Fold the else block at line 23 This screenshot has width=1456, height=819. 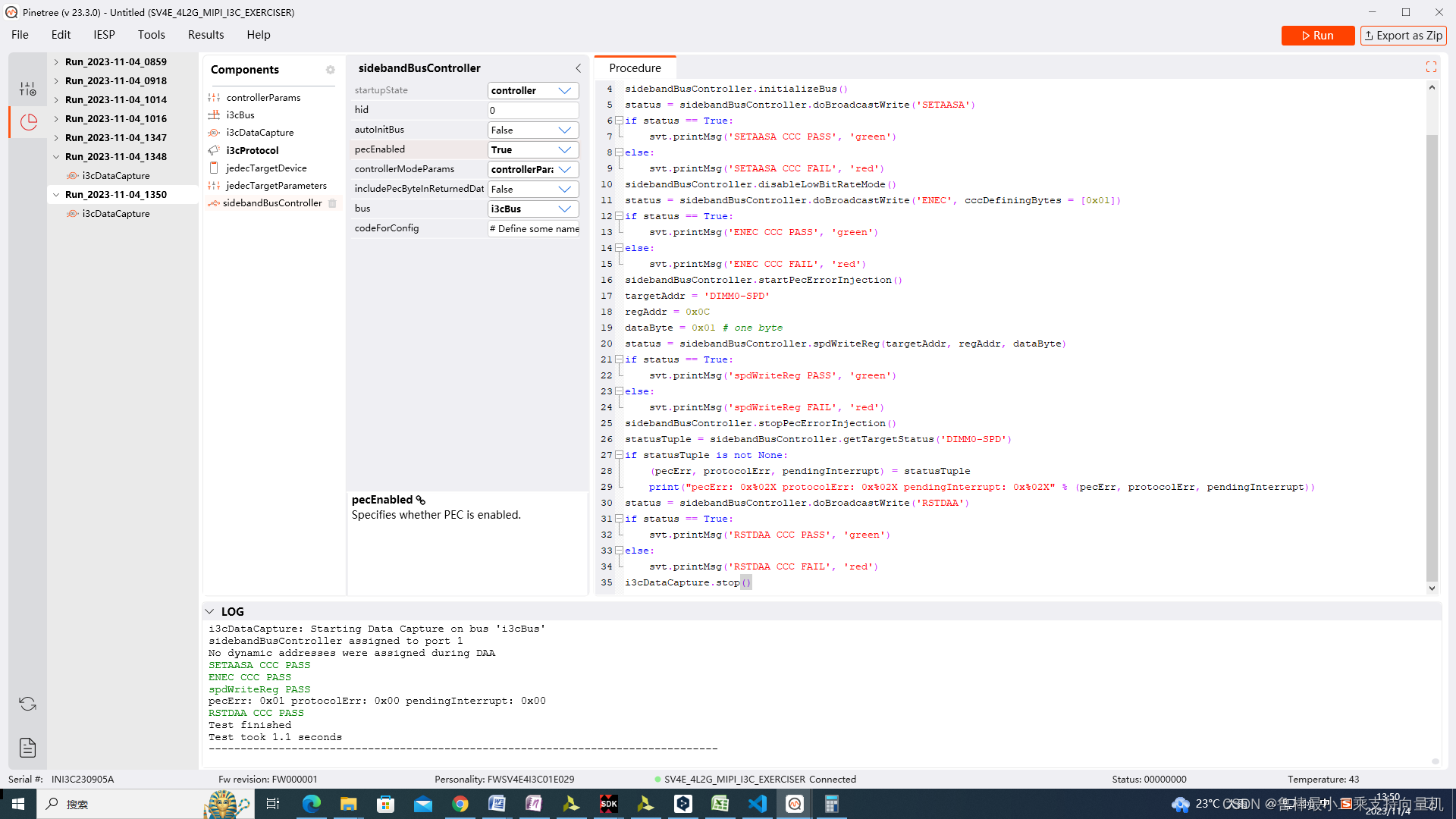[620, 391]
